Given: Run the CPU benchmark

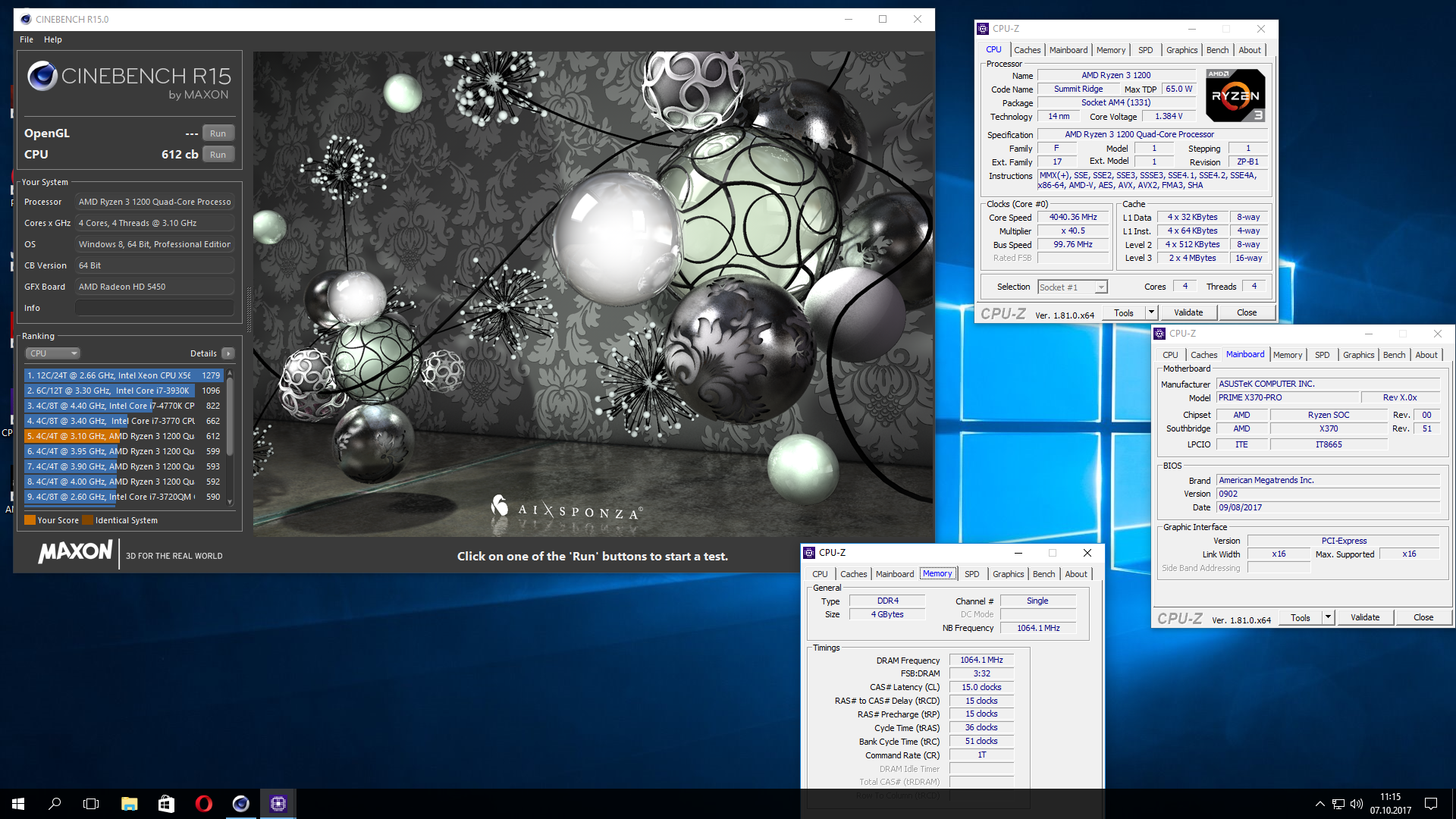Looking at the screenshot, I should click(218, 155).
